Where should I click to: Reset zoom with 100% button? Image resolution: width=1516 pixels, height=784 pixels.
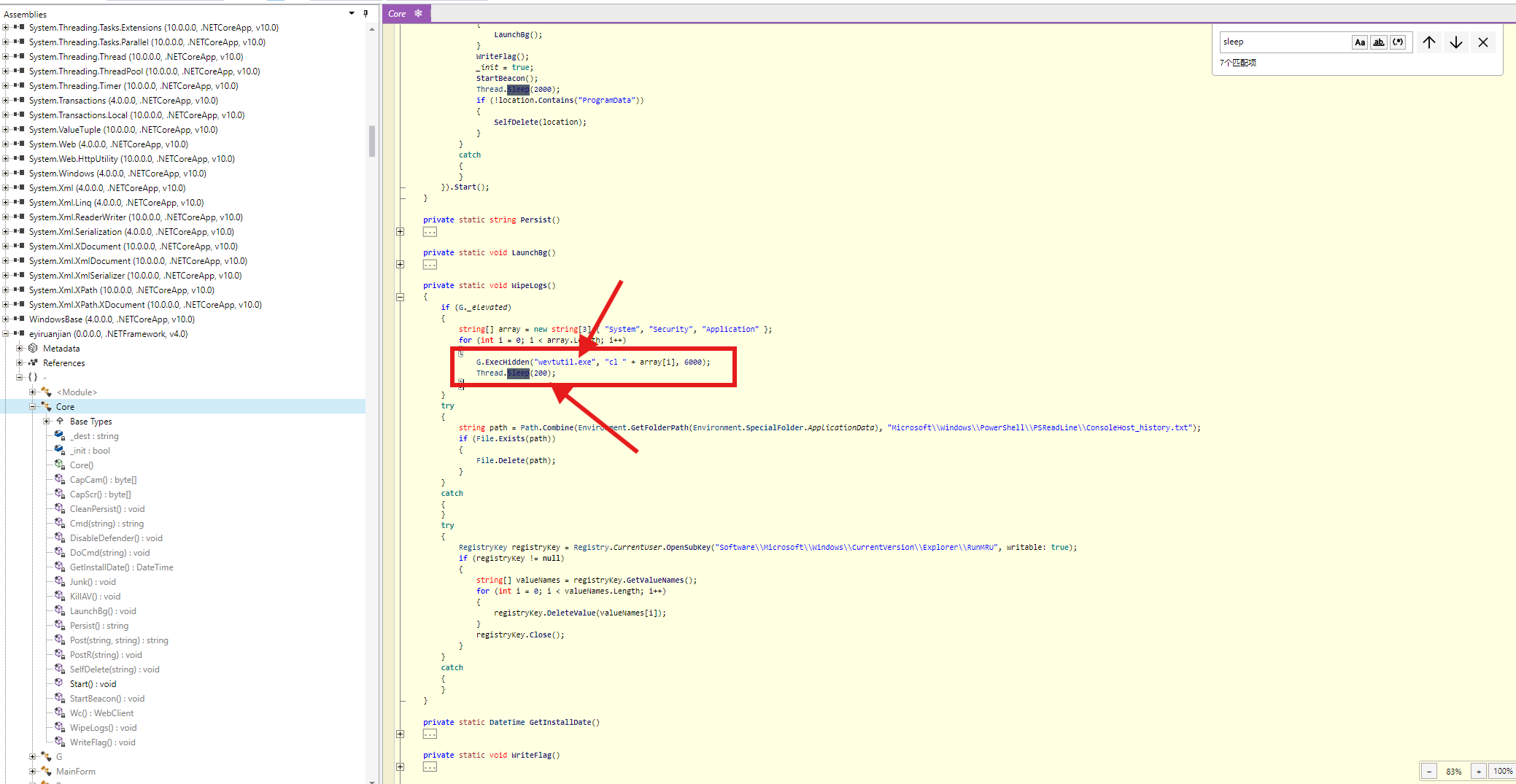pos(1503,772)
